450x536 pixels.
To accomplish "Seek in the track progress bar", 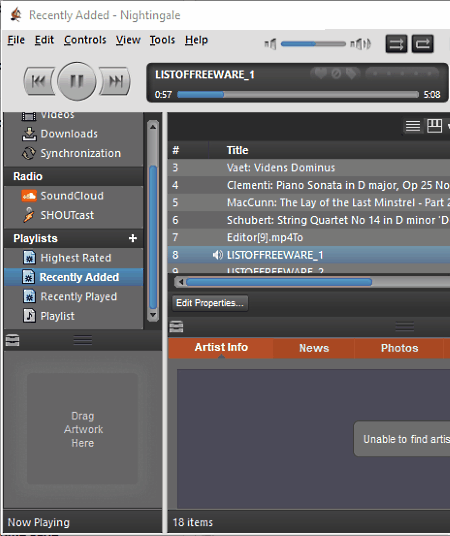I will coord(298,95).
